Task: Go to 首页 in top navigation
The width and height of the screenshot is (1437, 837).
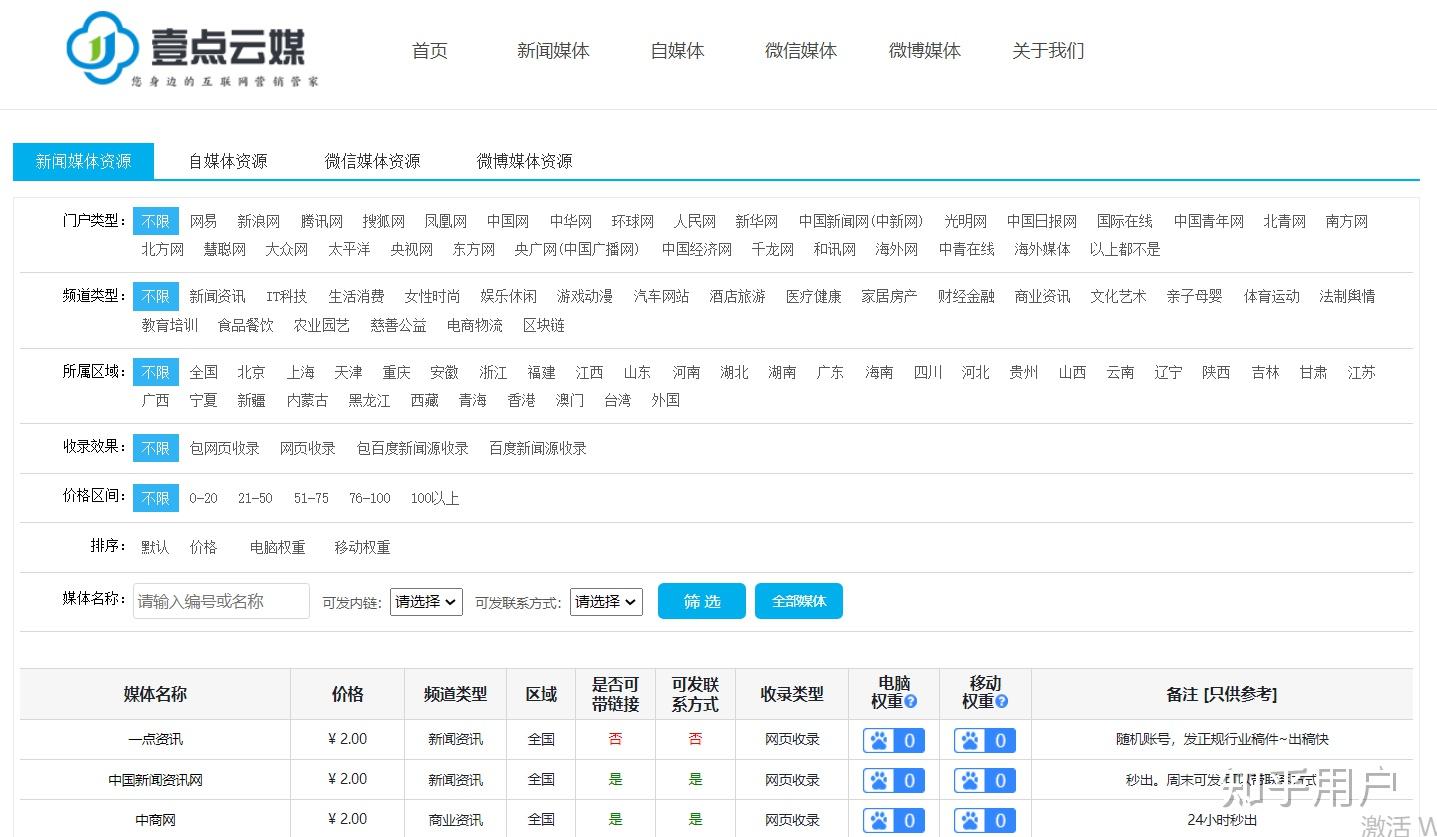Action: [430, 51]
